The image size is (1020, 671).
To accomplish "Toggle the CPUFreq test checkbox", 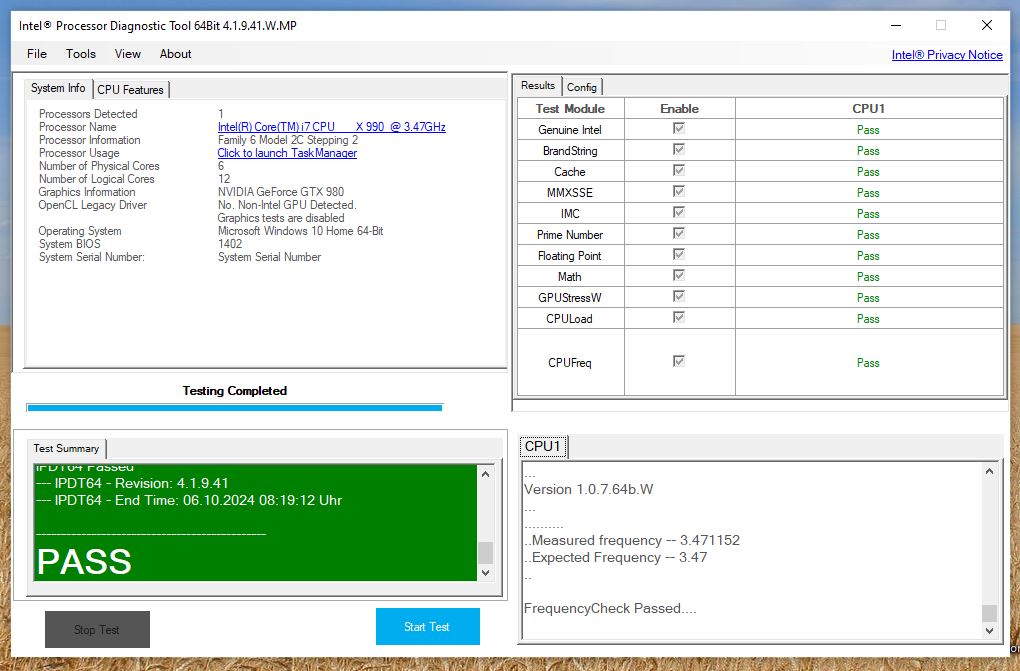I will pos(678,361).
